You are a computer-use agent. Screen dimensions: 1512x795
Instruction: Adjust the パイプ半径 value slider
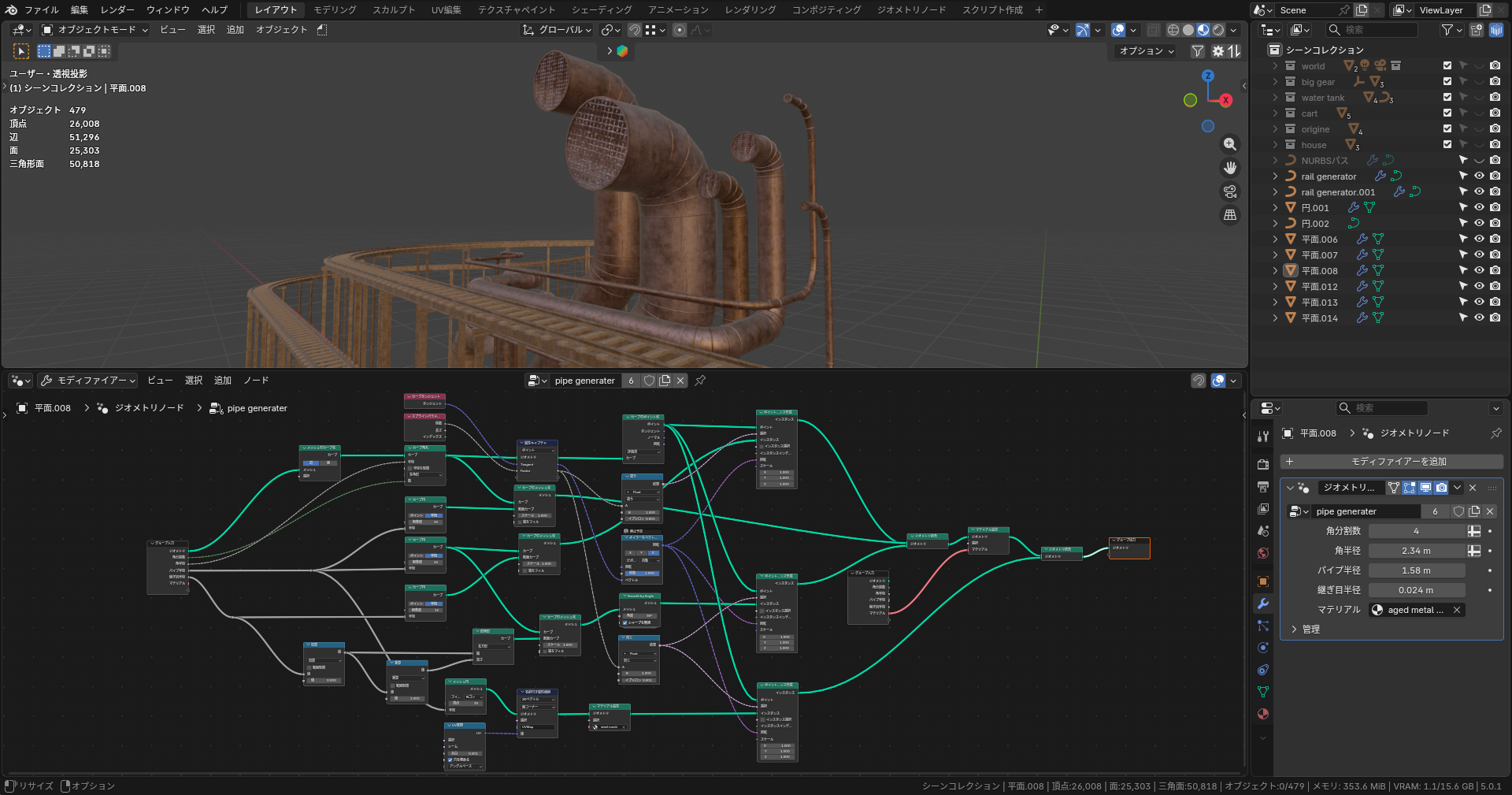tap(1416, 570)
